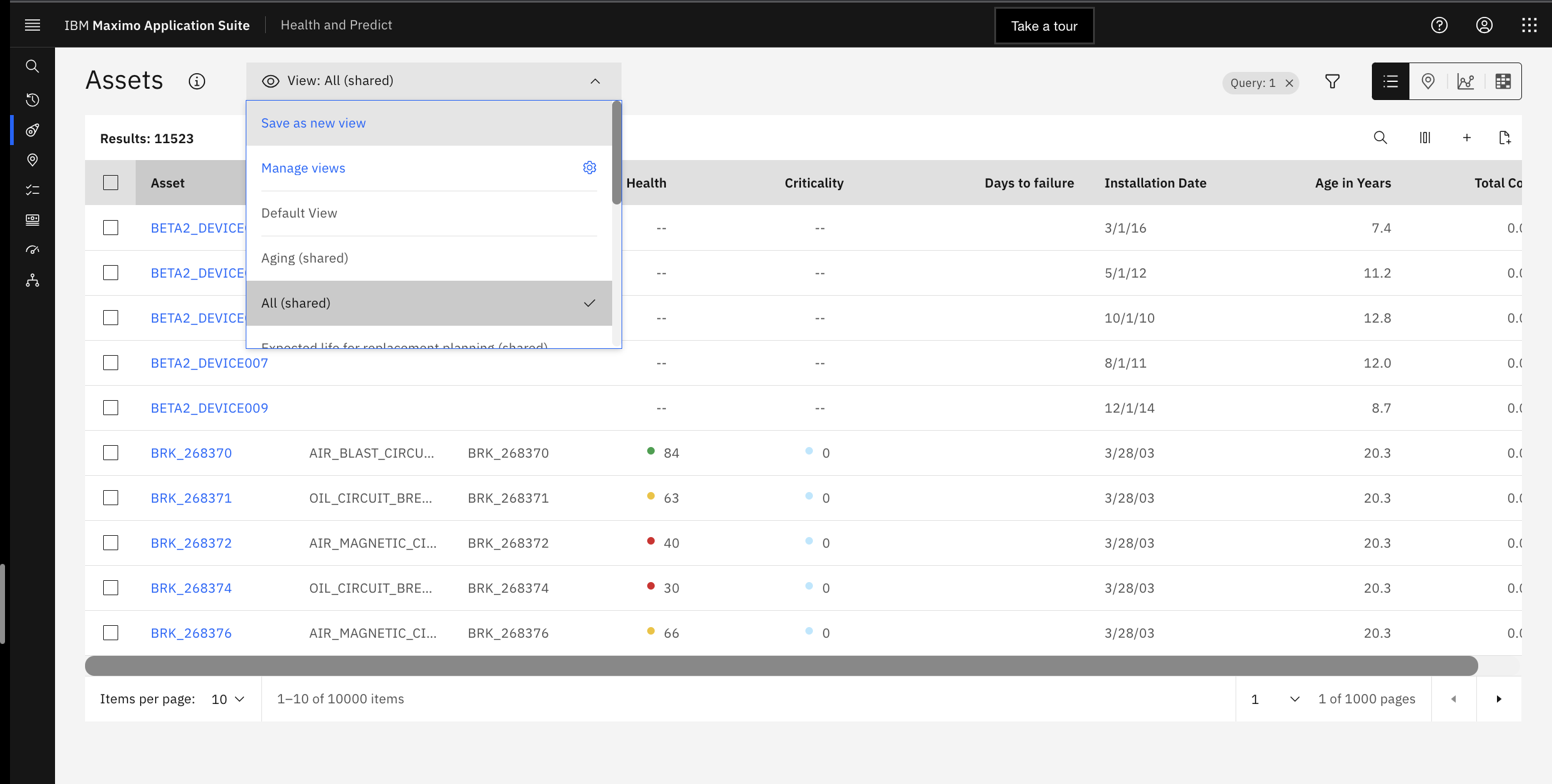
Task: Click the search icon in left sidebar
Action: (33, 66)
